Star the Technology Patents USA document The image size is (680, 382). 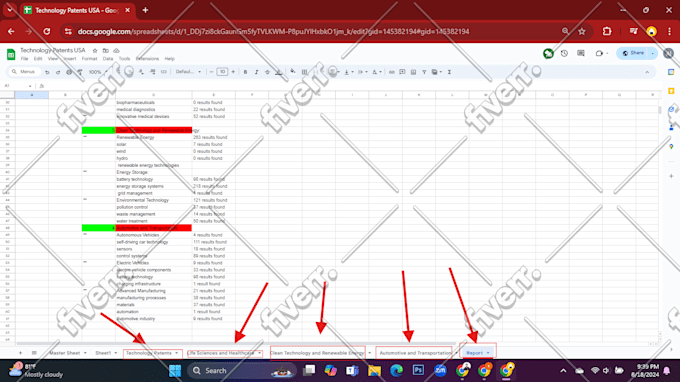95,51
